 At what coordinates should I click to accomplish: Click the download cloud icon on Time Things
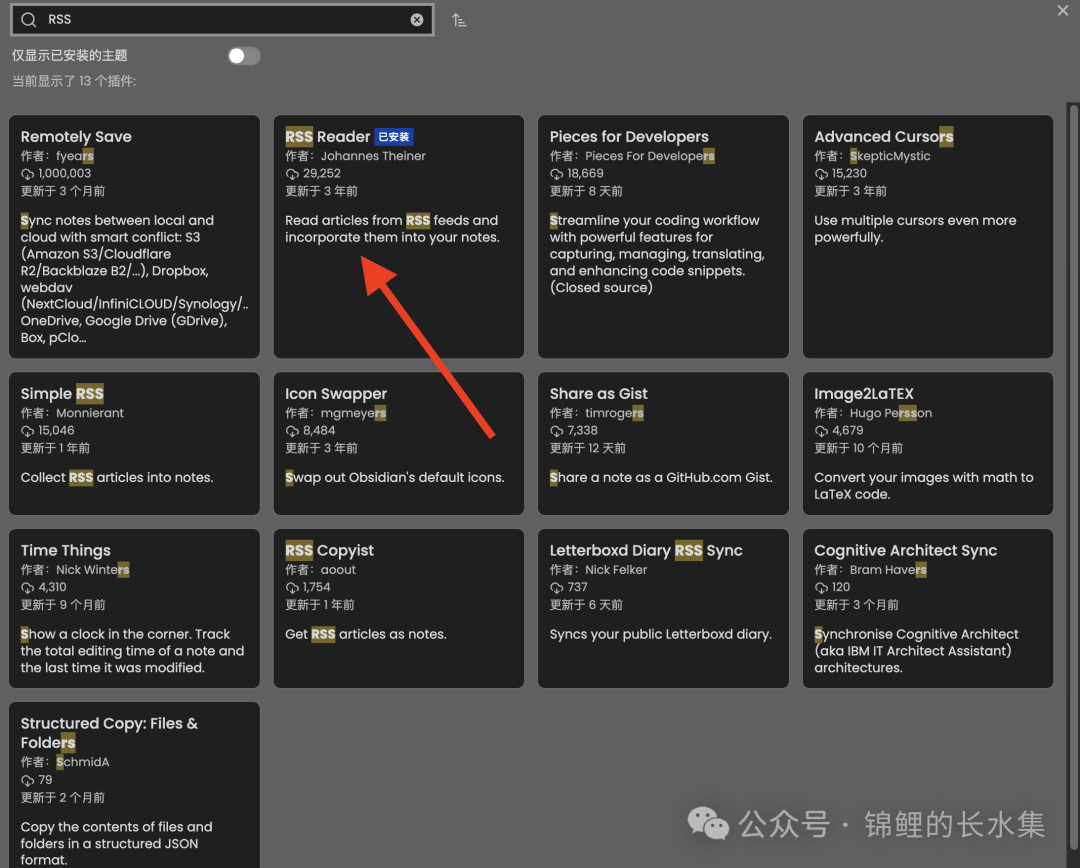click(x=26, y=587)
